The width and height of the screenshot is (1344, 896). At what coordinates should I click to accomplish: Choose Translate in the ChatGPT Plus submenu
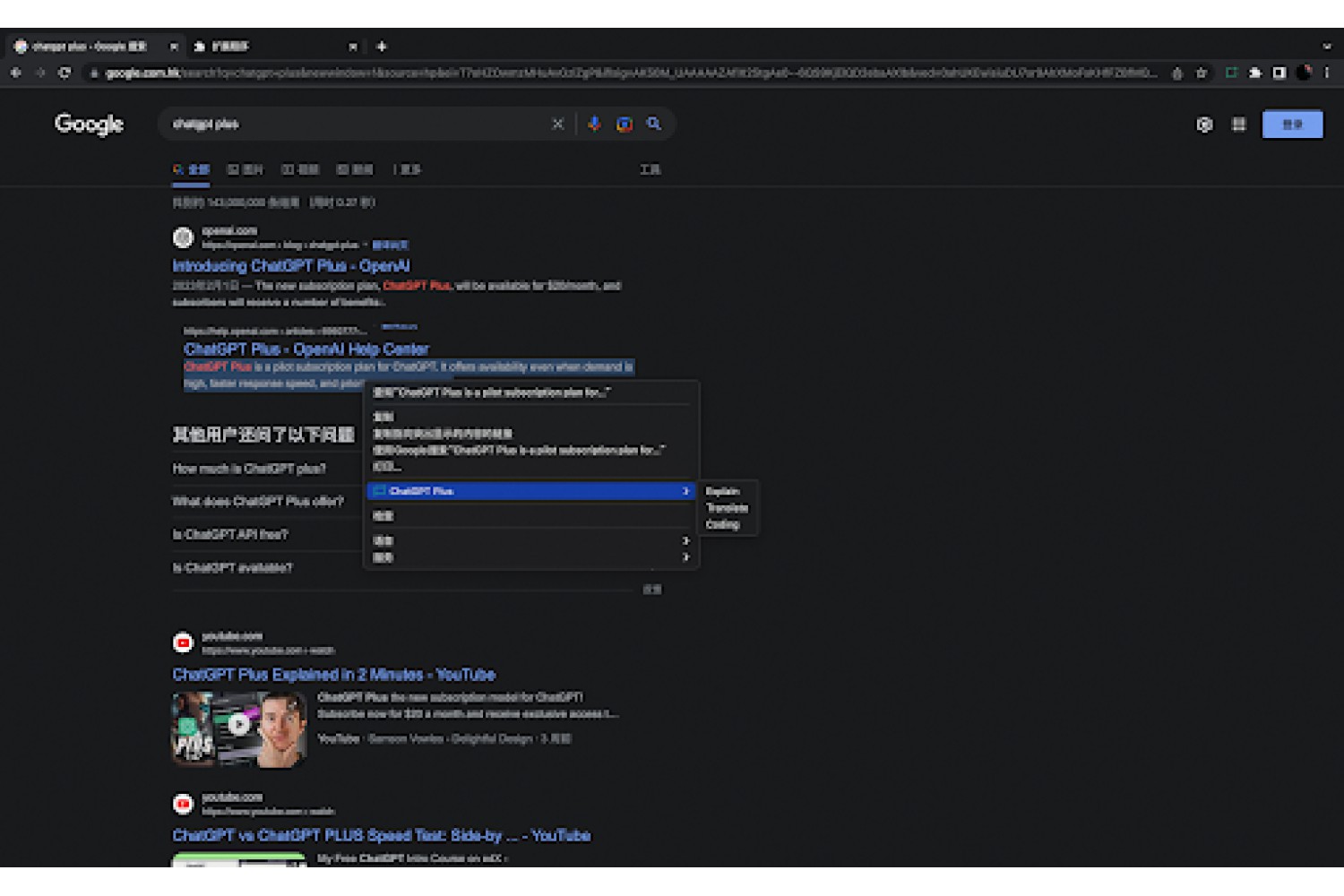728,508
